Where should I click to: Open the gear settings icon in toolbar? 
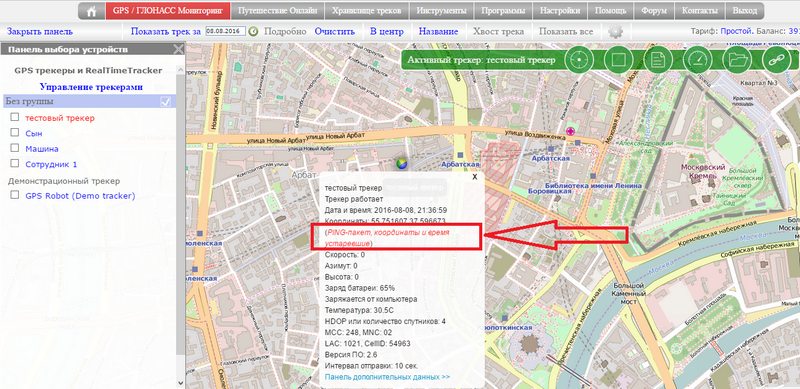616,32
